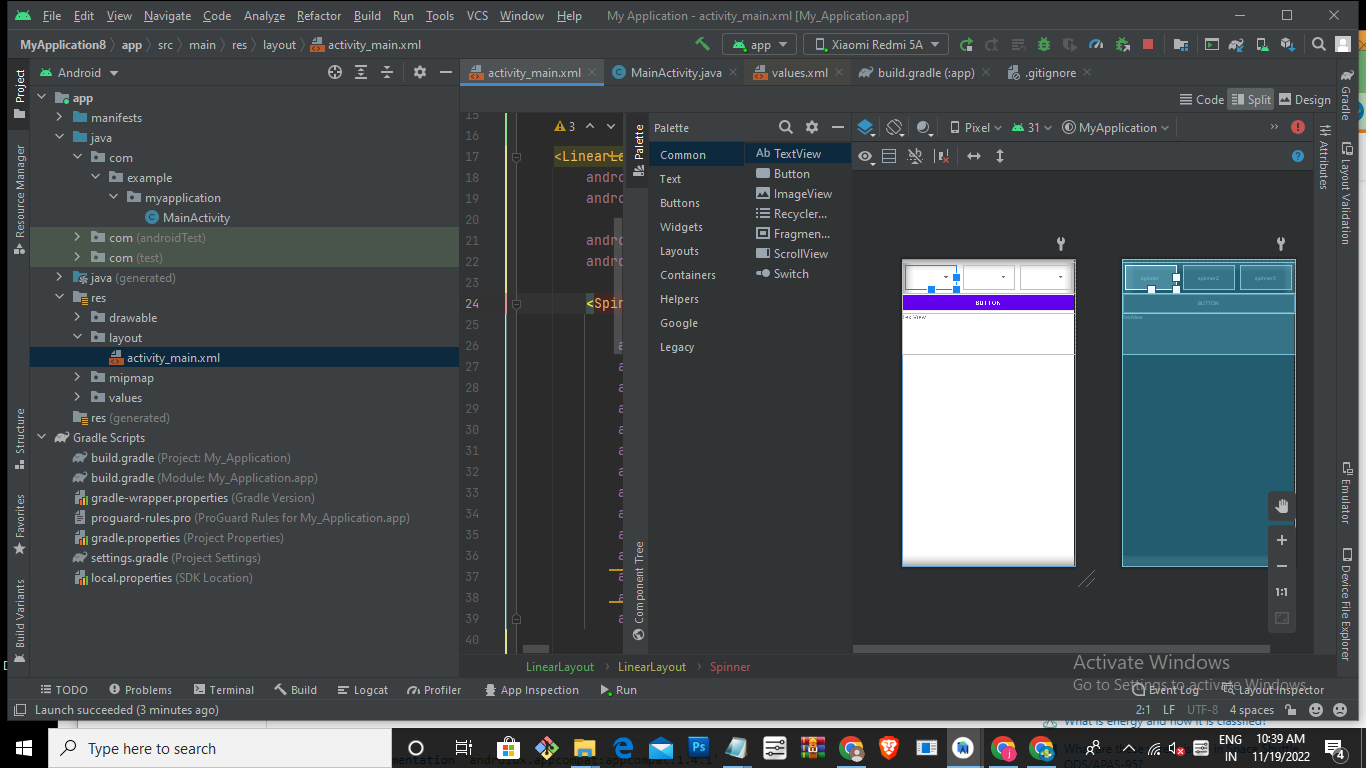Click Spinner in the breadcrumb bar
This screenshot has height=768, width=1366.
point(730,666)
